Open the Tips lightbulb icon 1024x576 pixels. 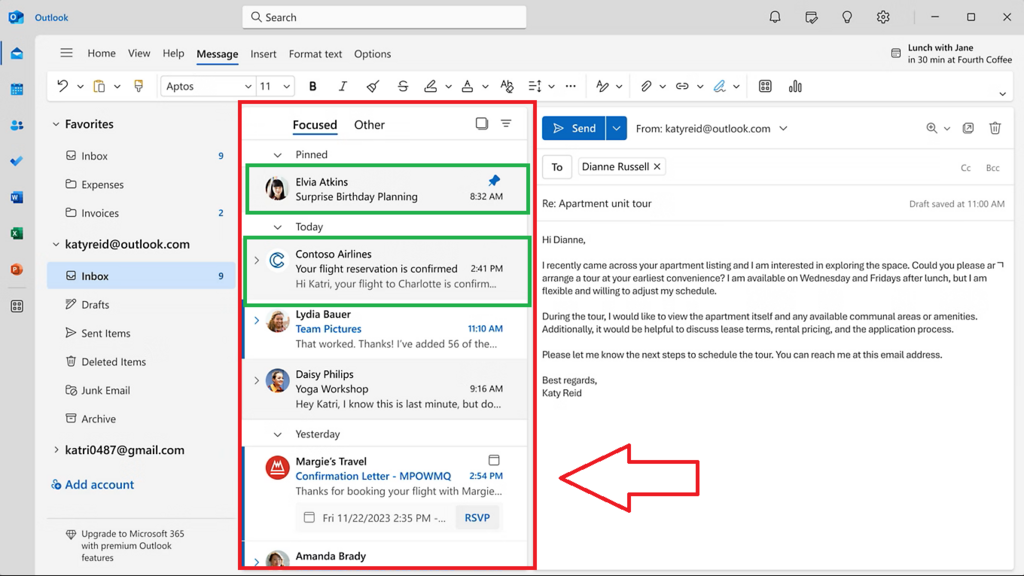point(847,18)
